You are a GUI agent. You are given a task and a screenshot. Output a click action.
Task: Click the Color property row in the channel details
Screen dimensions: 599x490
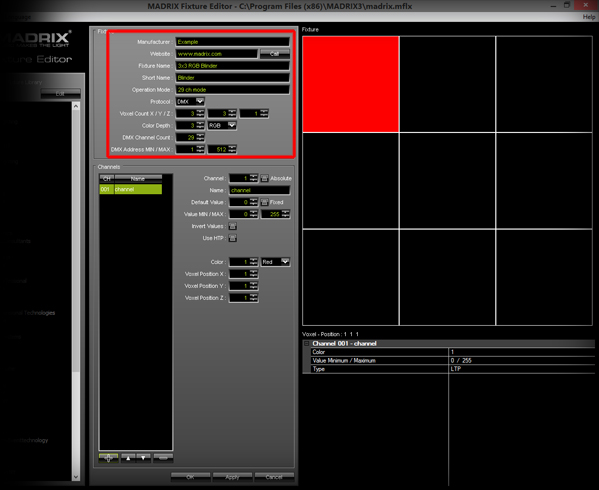(x=453, y=352)
